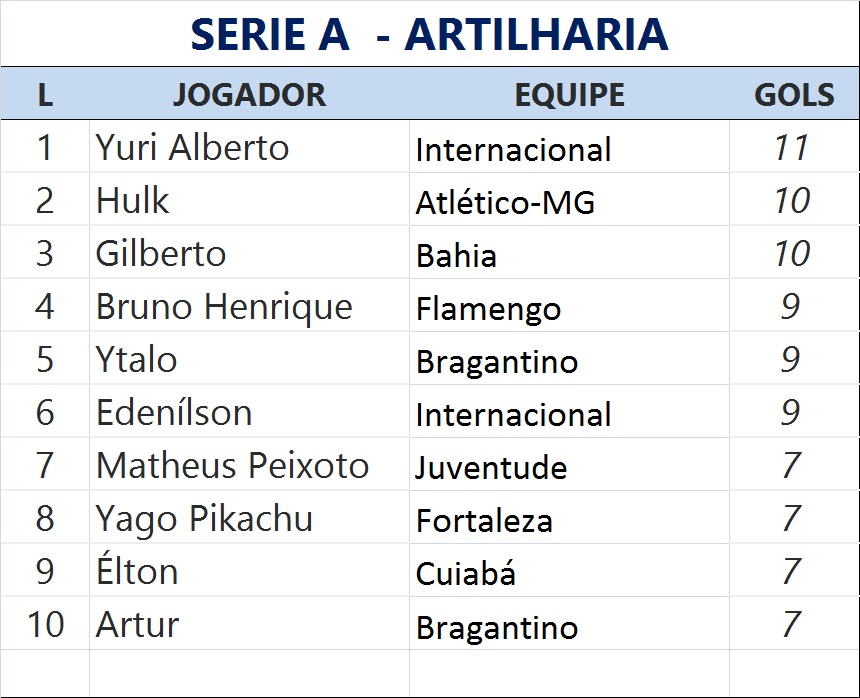Click the SERIE A - ARTILHARIA title cell
The height and width of the screenshot is (698, 860).
[429, 34]
